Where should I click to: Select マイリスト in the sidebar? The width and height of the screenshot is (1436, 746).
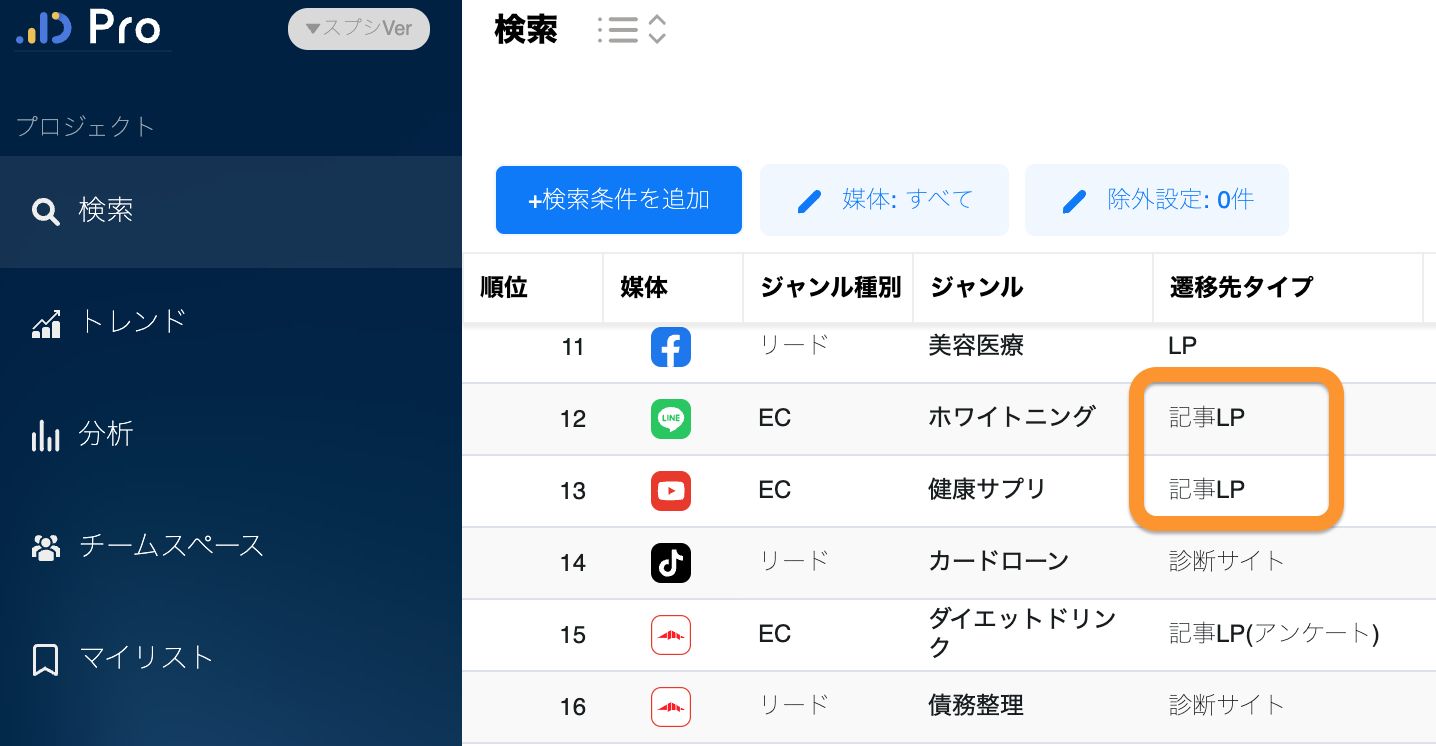[x=146, y=658]
